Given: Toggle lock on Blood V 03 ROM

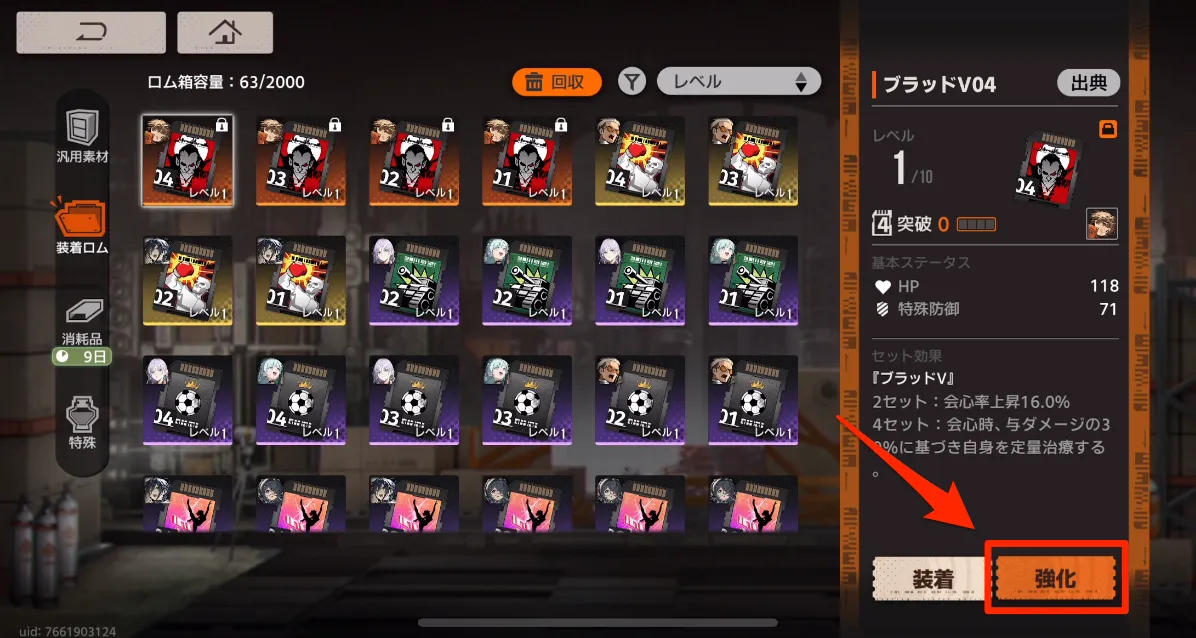Looking at the screenshot, I should (x=335, y=124).
